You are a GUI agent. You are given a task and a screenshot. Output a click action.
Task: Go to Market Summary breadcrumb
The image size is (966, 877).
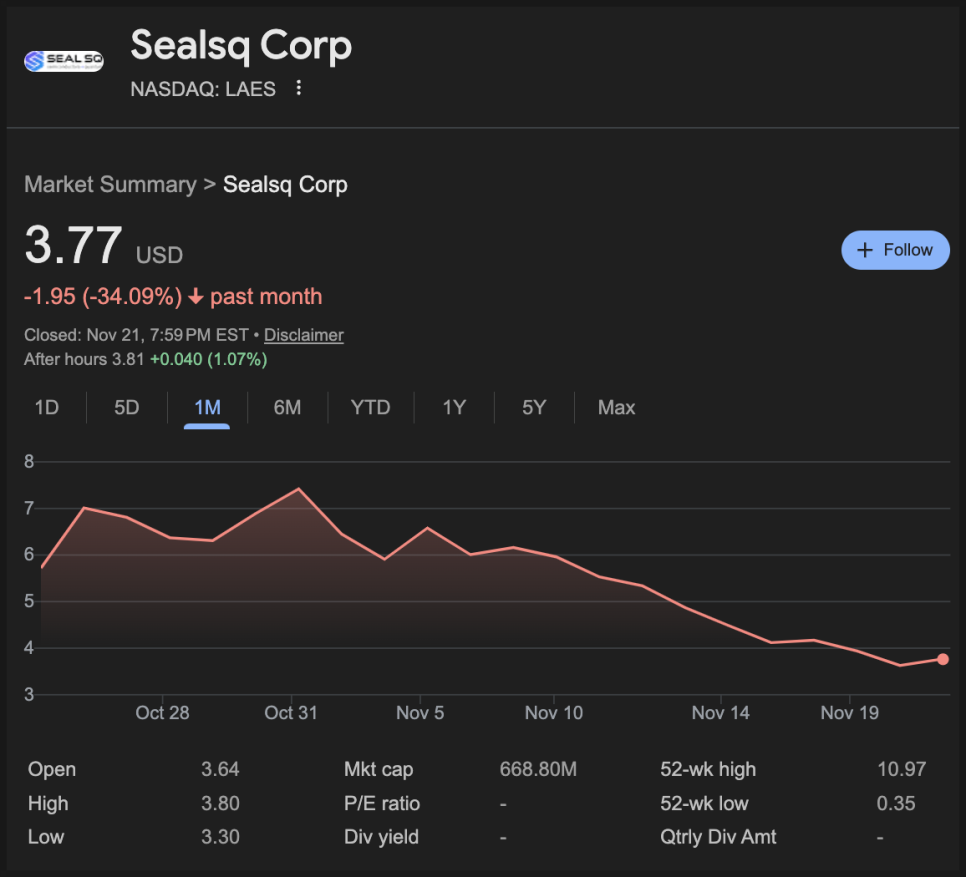110,185
